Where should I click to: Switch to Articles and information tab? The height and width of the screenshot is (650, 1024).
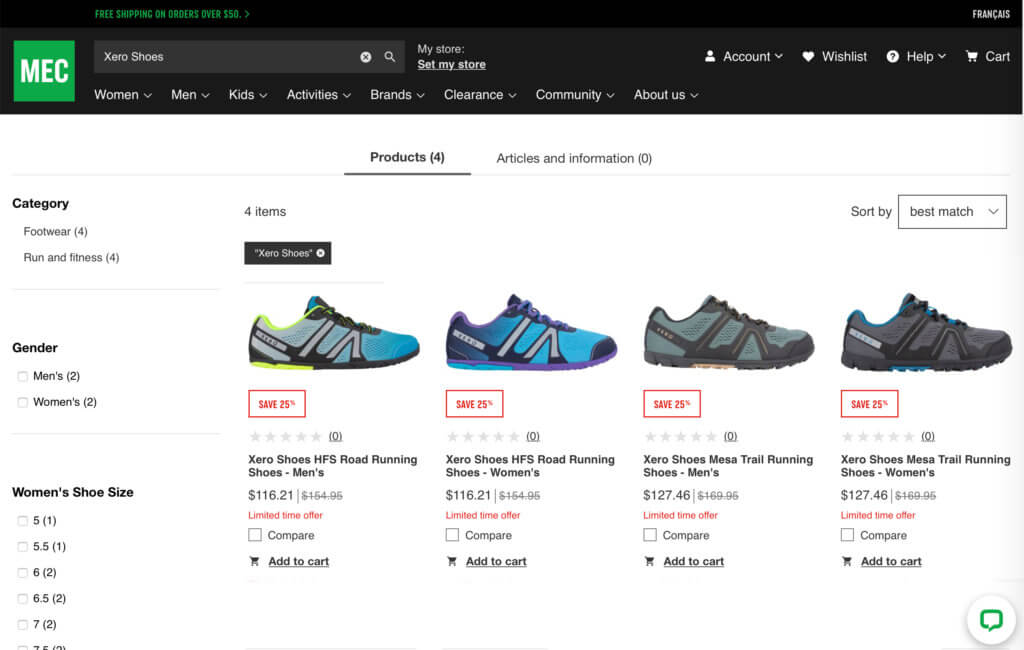click(574, 158)
